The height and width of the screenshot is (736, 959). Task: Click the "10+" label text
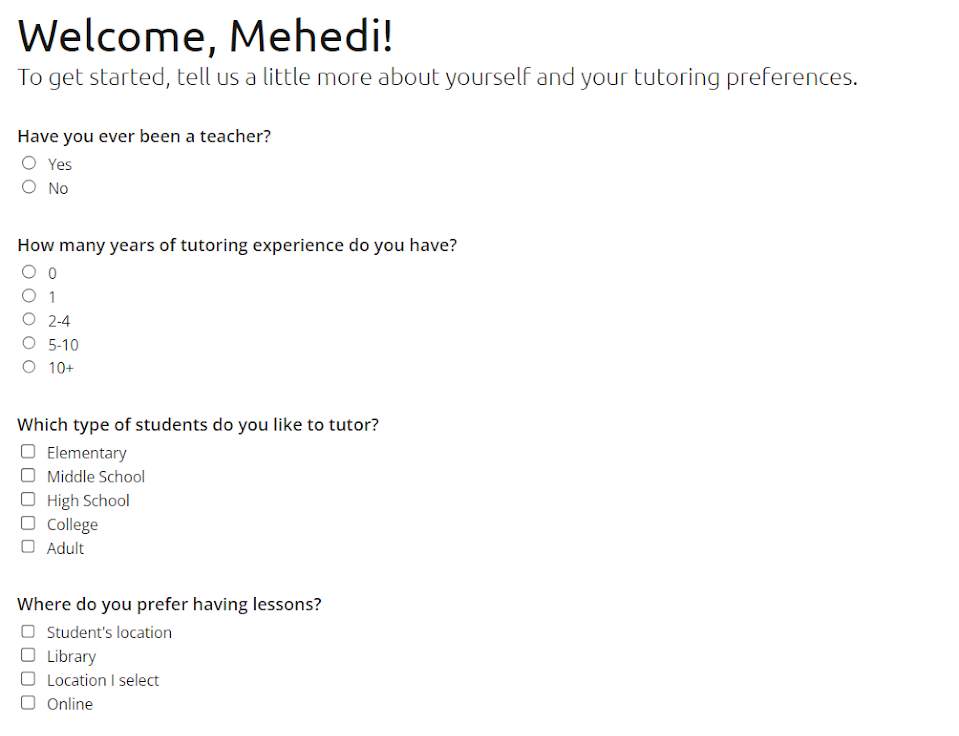[x=60, y=367]
